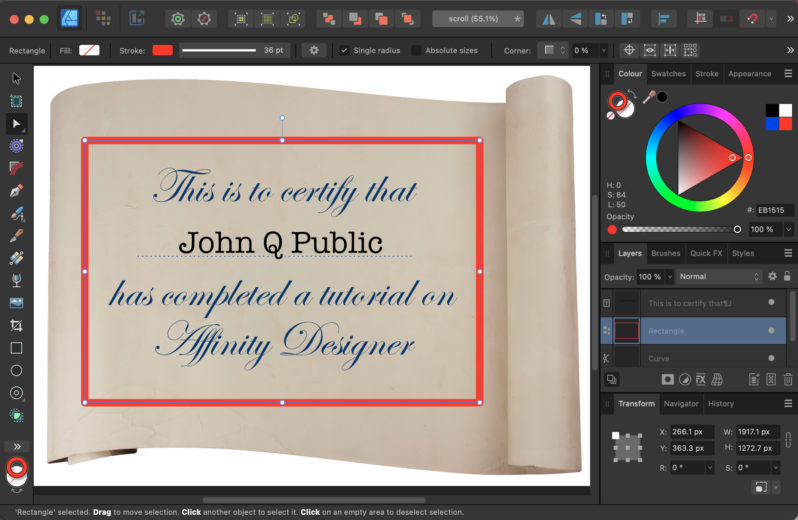This screenshot has height=520, width=798.
Task: Open the corner radius percentage dropdown
Action: click(603, 50)
